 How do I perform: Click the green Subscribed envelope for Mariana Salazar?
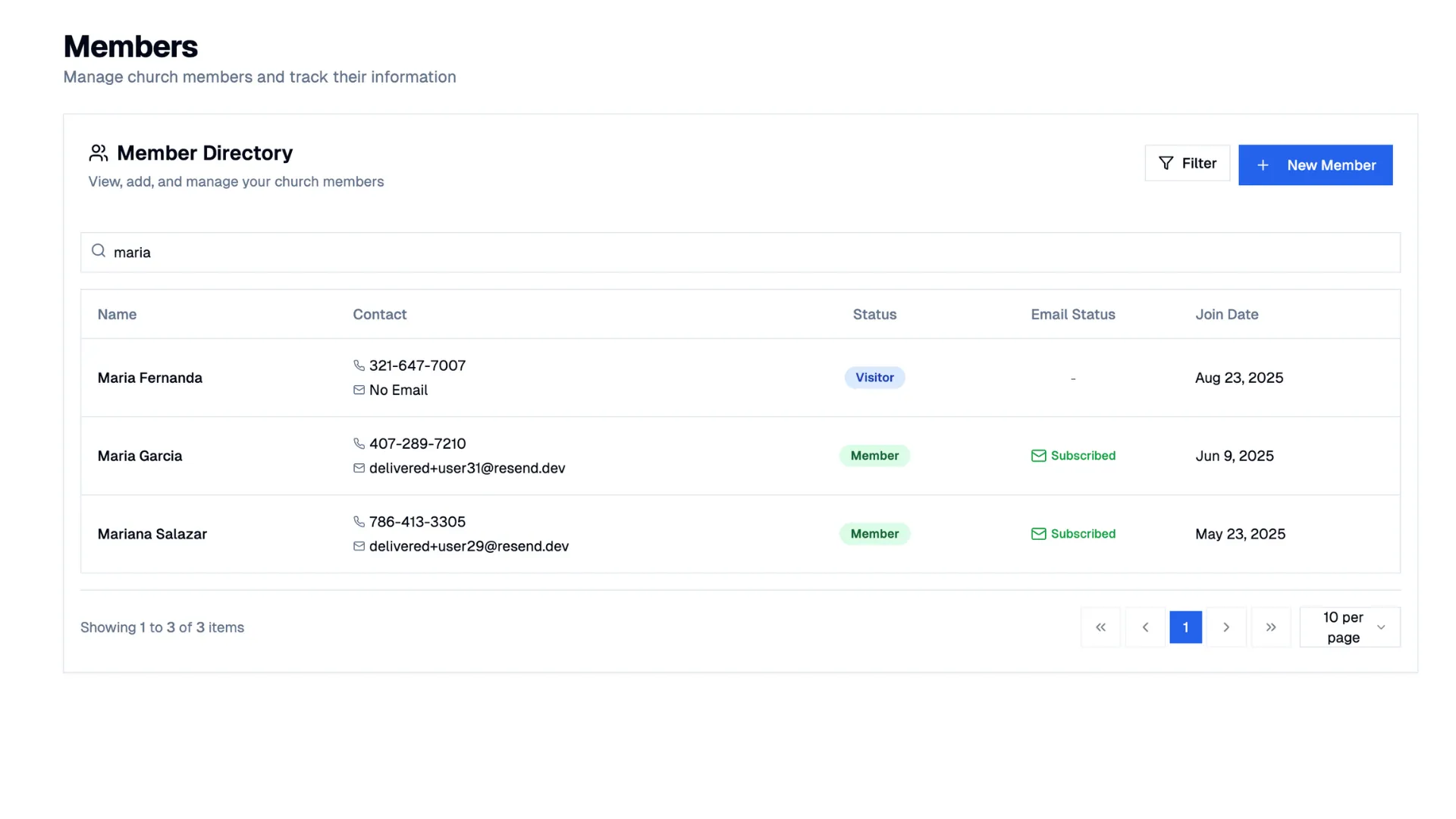(x=1038, y=534)
